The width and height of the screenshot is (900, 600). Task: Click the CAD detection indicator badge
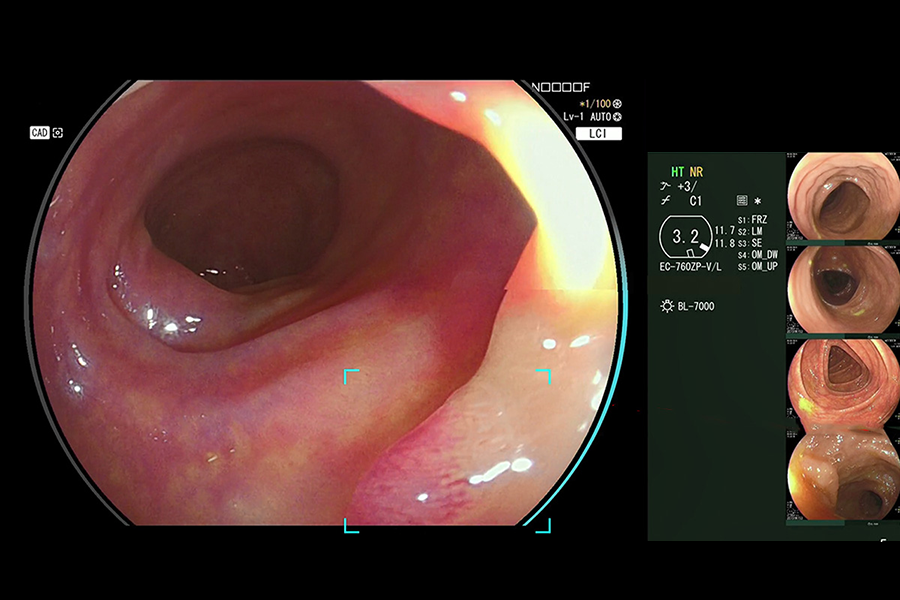pos(39,132)
